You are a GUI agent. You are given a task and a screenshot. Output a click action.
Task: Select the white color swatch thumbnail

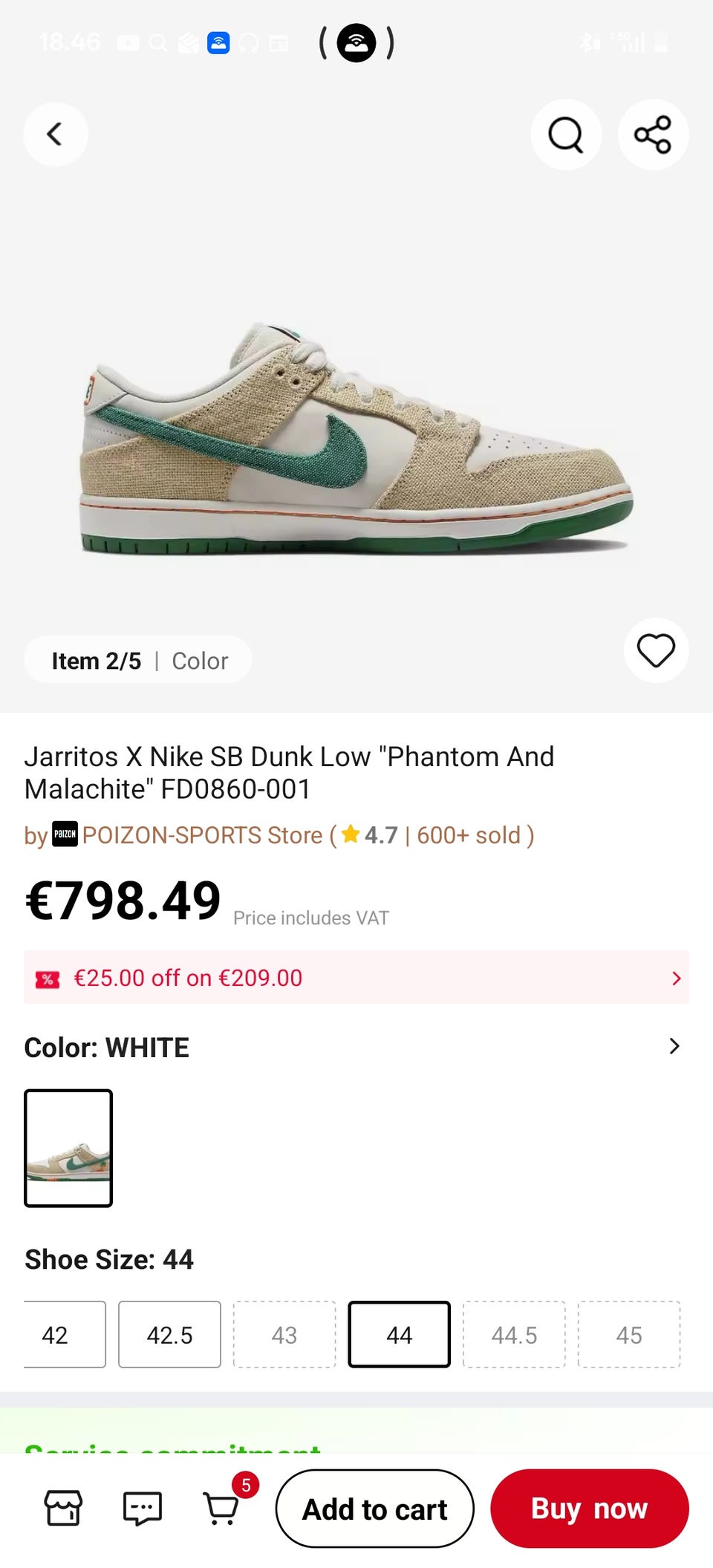(x=68, y=1148)
